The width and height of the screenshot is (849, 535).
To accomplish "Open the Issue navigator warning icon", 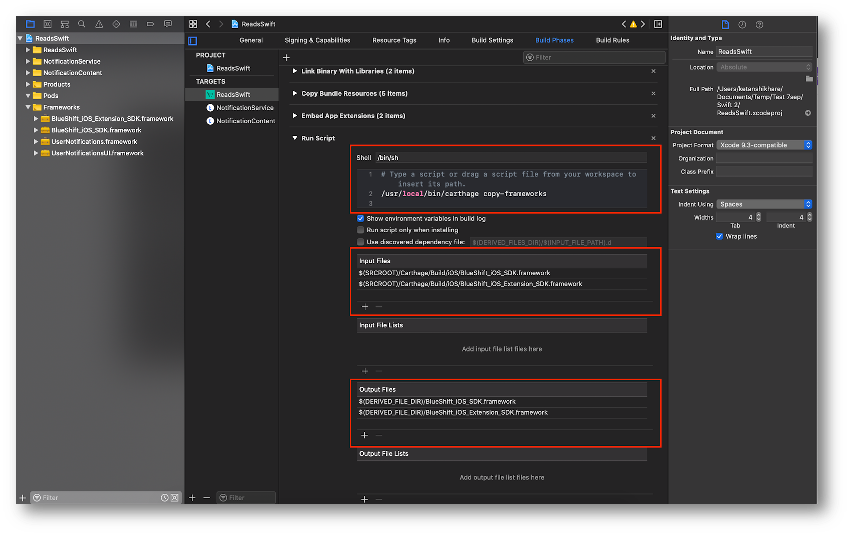I will pos(99,24).
